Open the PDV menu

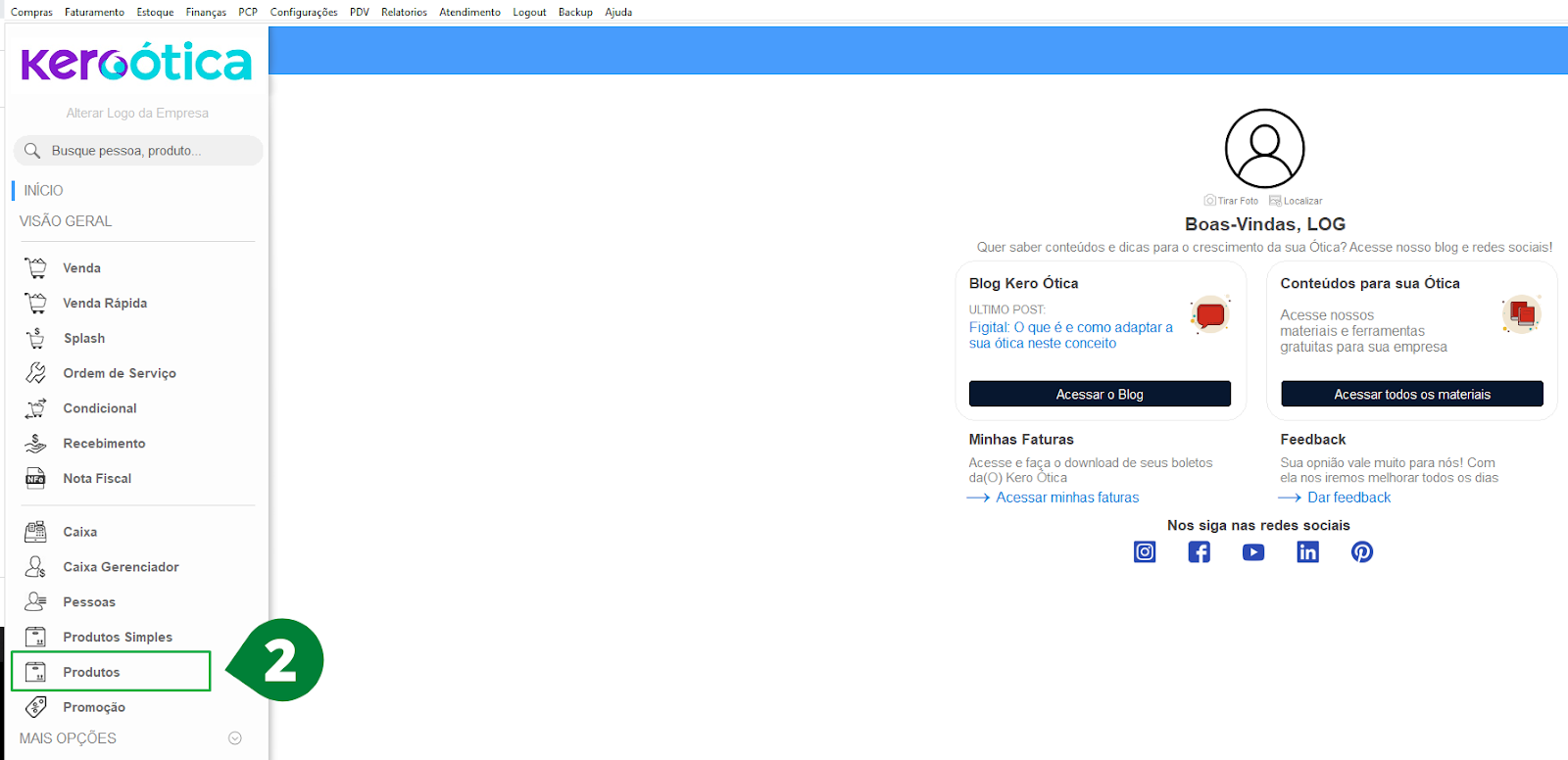click(x=360, y=12)
